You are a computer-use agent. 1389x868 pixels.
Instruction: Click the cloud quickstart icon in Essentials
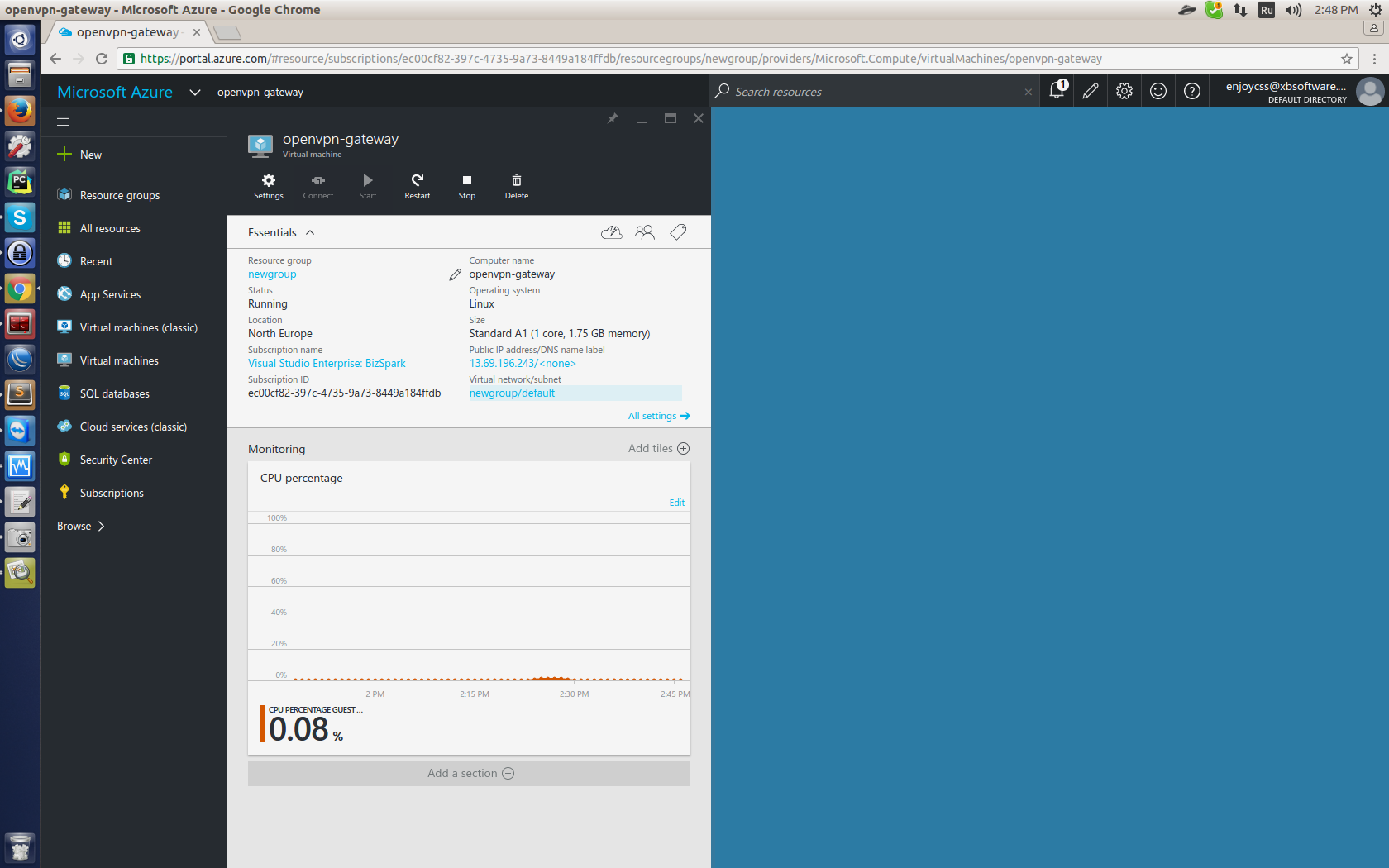click(611, 231)
